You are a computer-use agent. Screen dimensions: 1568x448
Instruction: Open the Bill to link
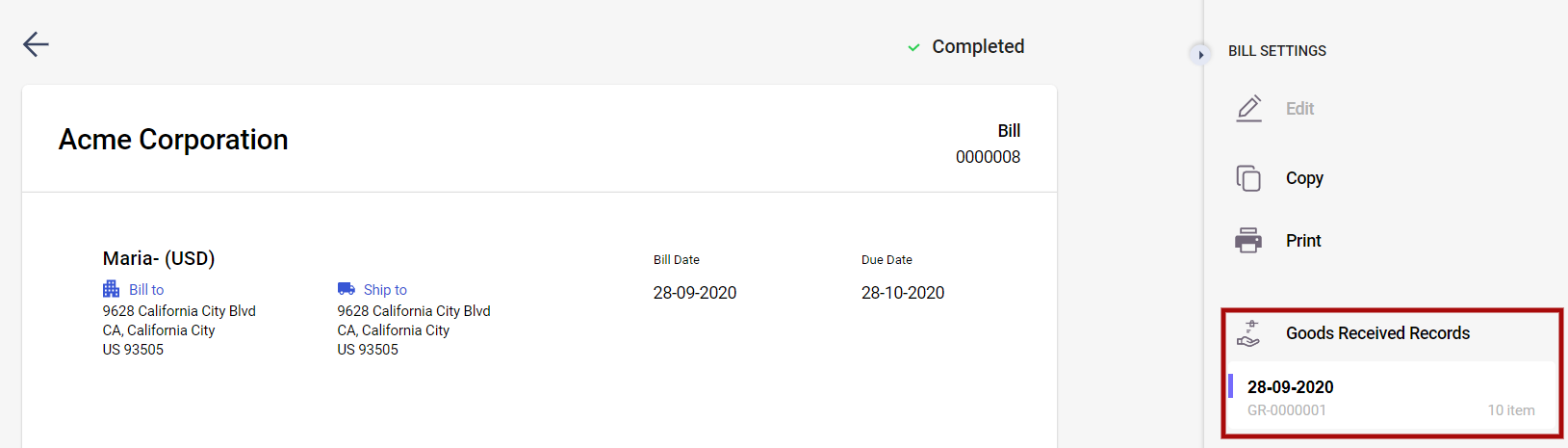pyautogui.click(x=146, y=290)
